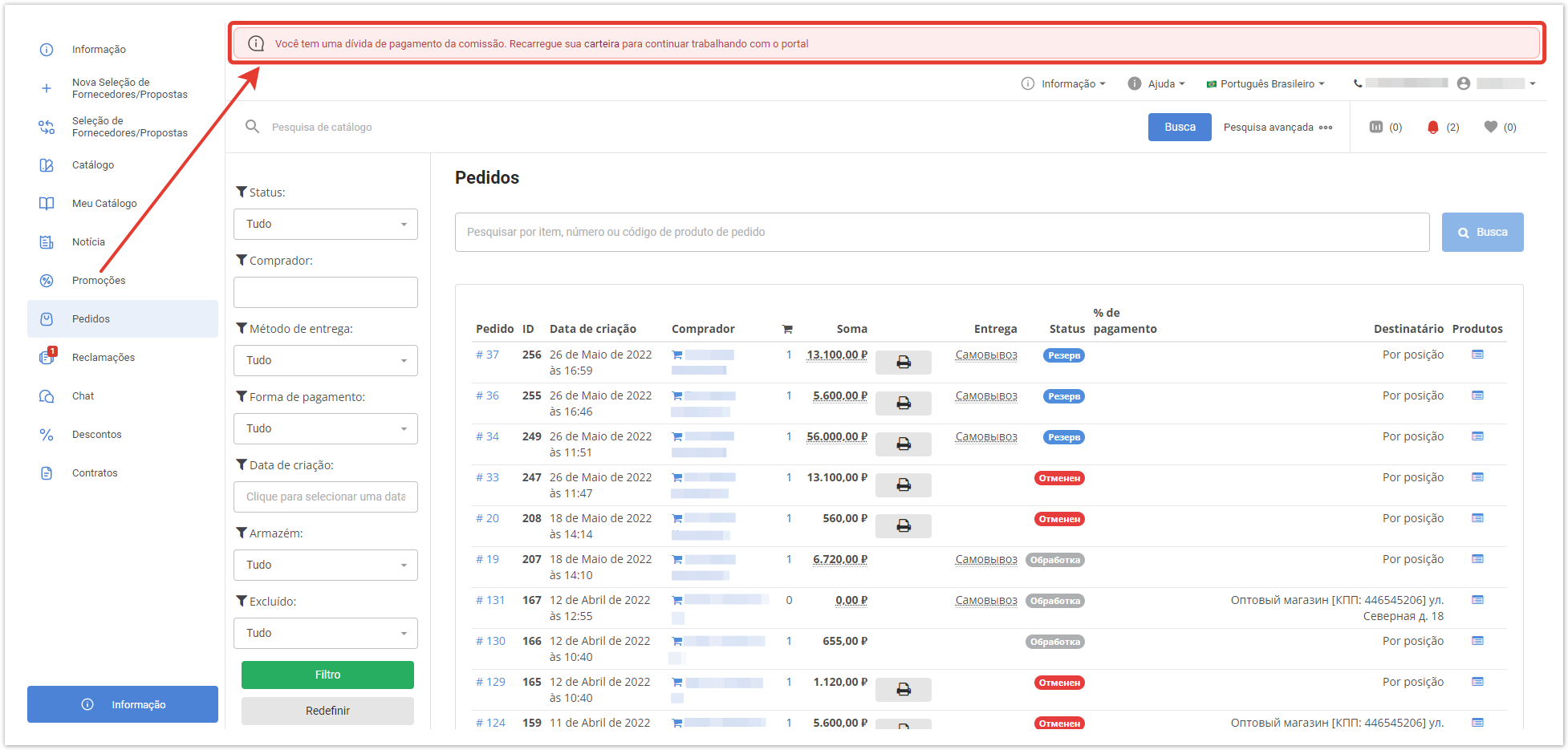Print order #37 using printer icon

[903, 363]
